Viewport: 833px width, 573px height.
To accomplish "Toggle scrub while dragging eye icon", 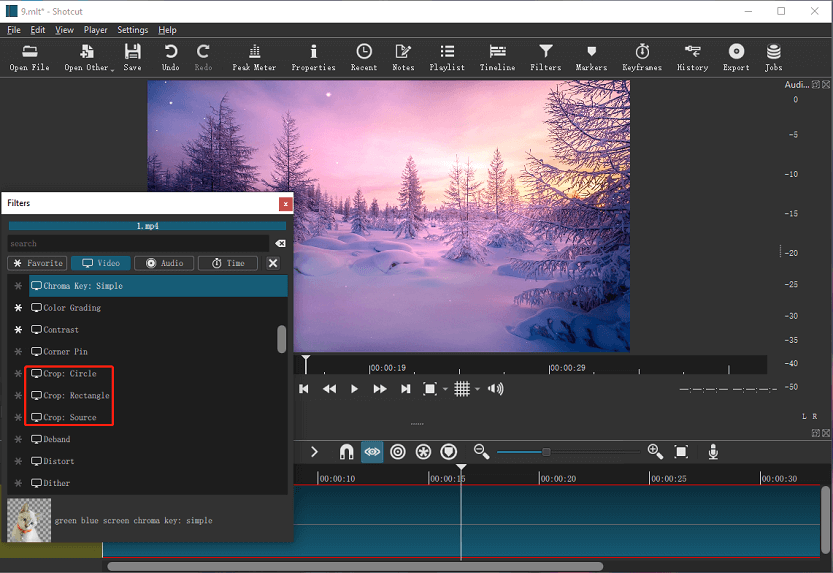I will (x=372, y=452).
